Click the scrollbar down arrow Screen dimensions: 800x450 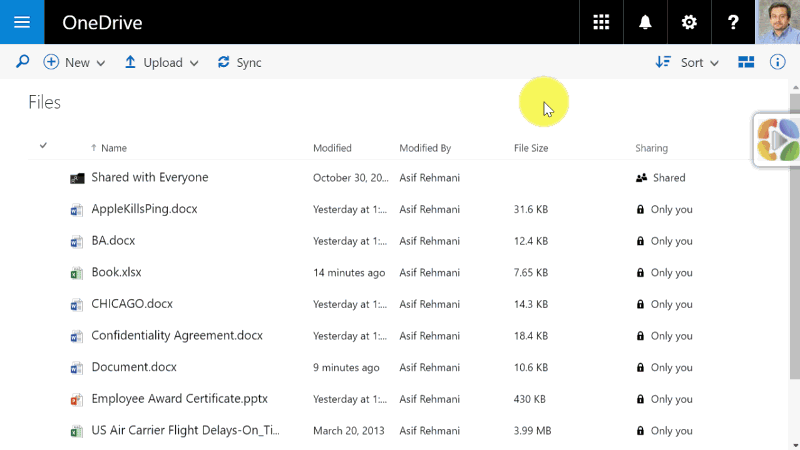coord(795,445)
